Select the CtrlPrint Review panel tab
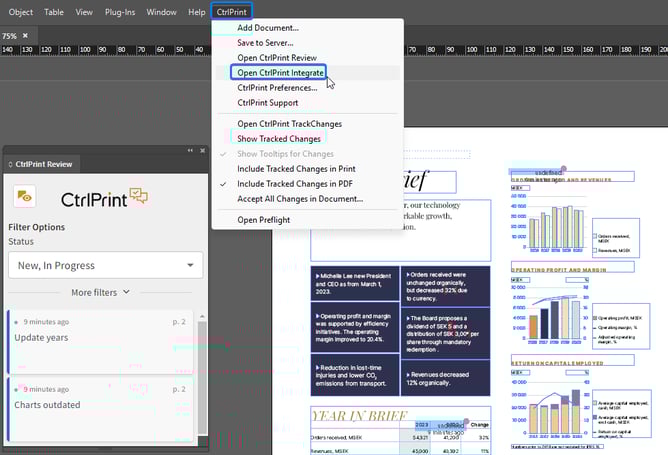 tap(43, 164)
